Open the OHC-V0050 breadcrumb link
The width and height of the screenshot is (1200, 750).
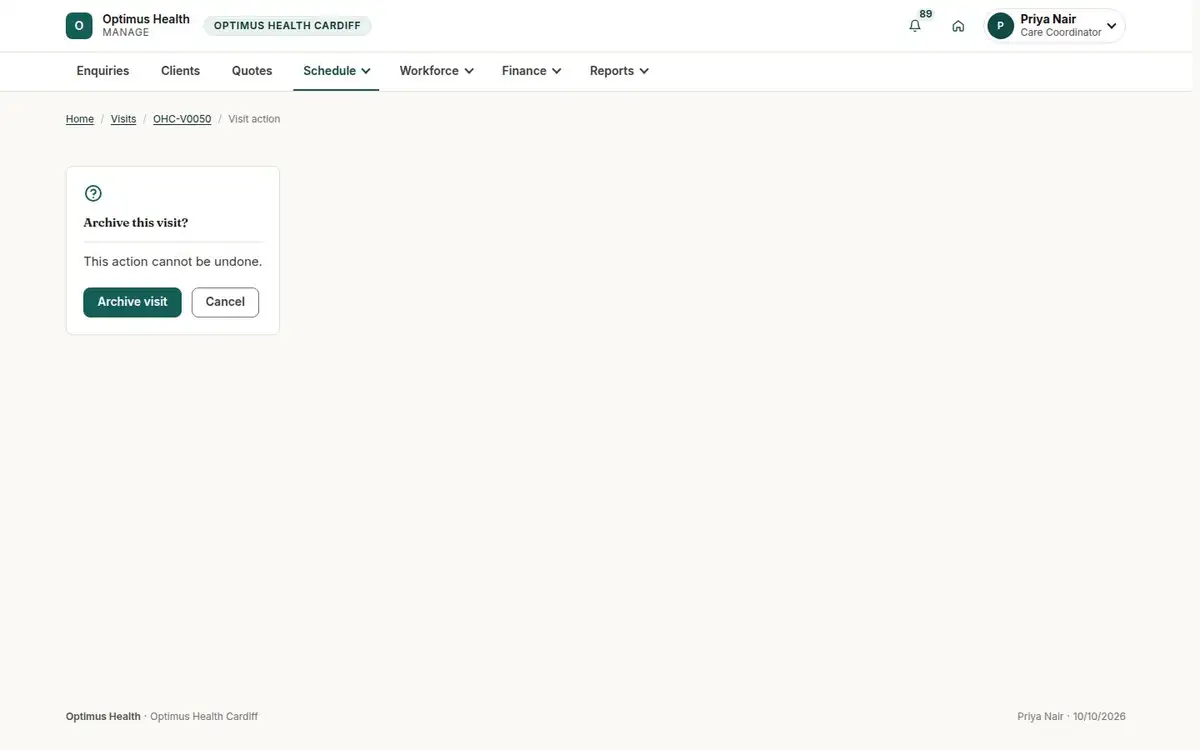182,119
